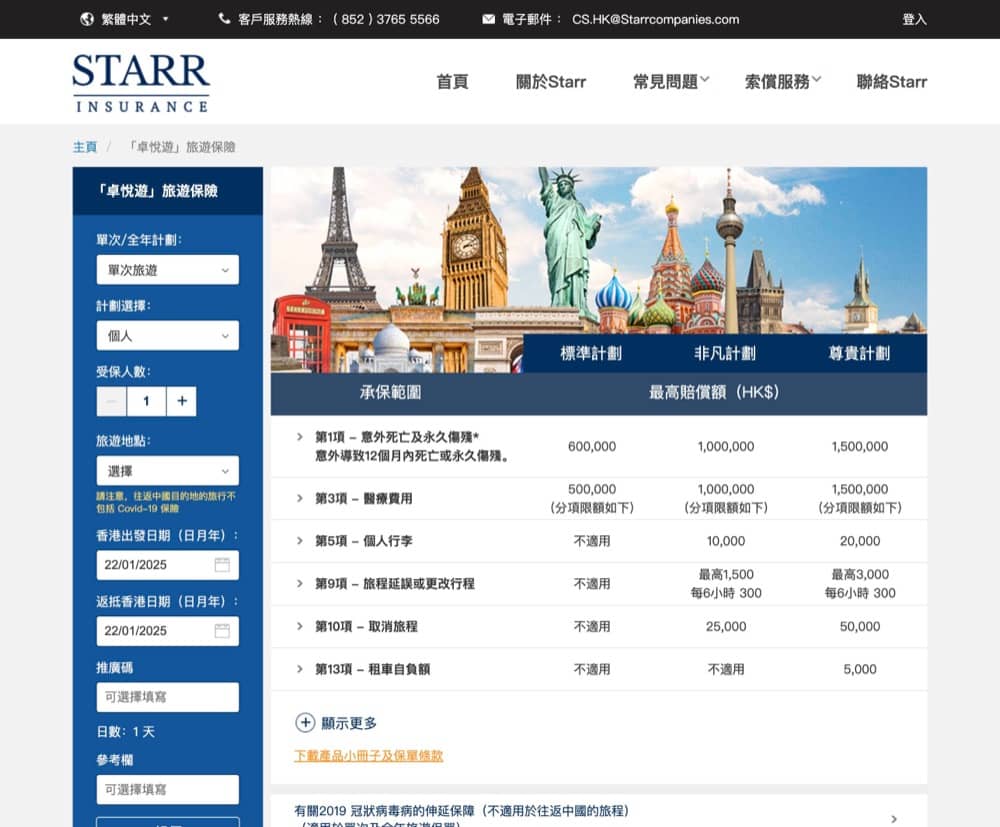Click the 參考欄 reference field
This screenshot has height=827, width=1000.
point(168,789)
